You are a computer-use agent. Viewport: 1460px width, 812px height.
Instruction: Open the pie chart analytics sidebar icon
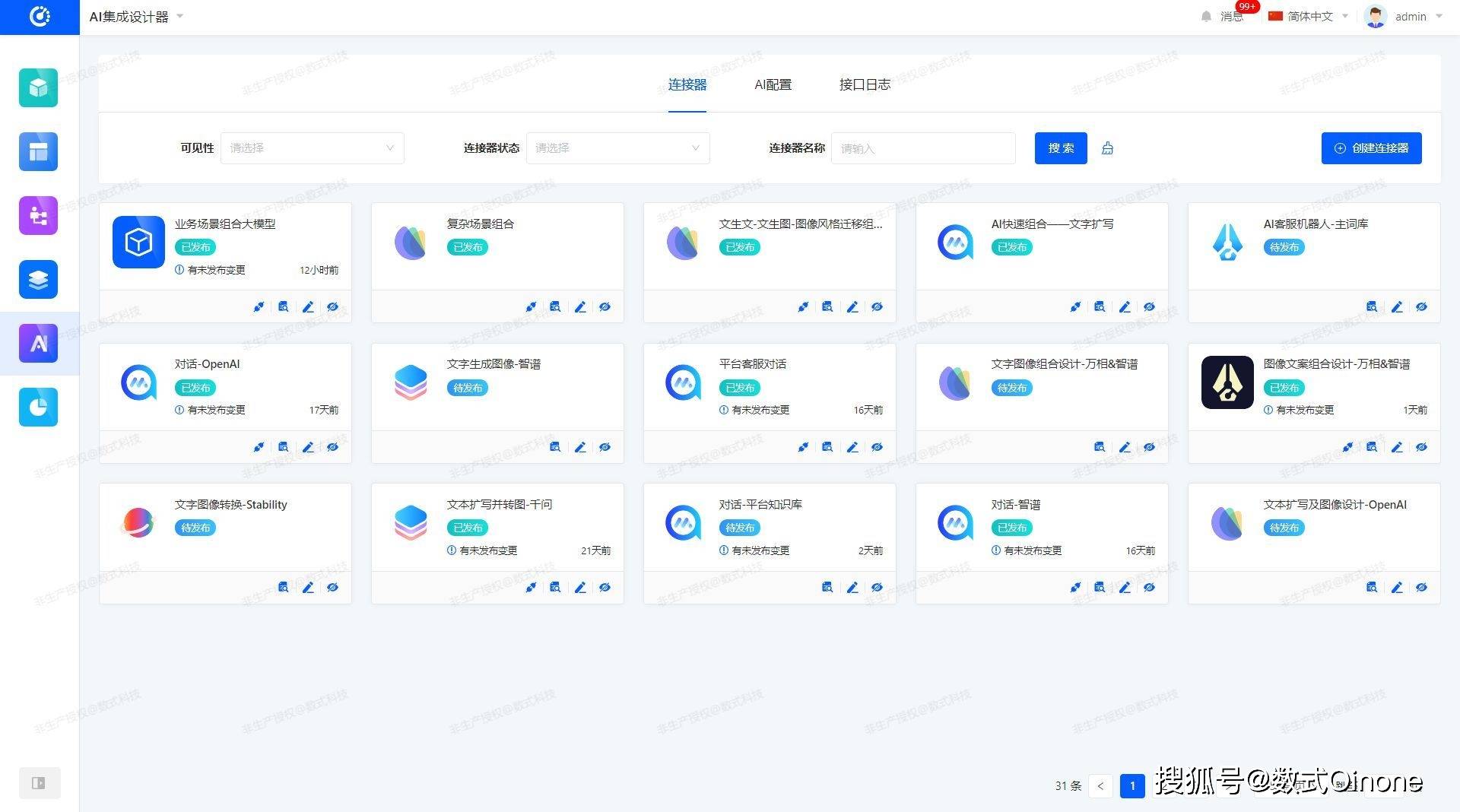pyautogui.click(x=38, y=407)
